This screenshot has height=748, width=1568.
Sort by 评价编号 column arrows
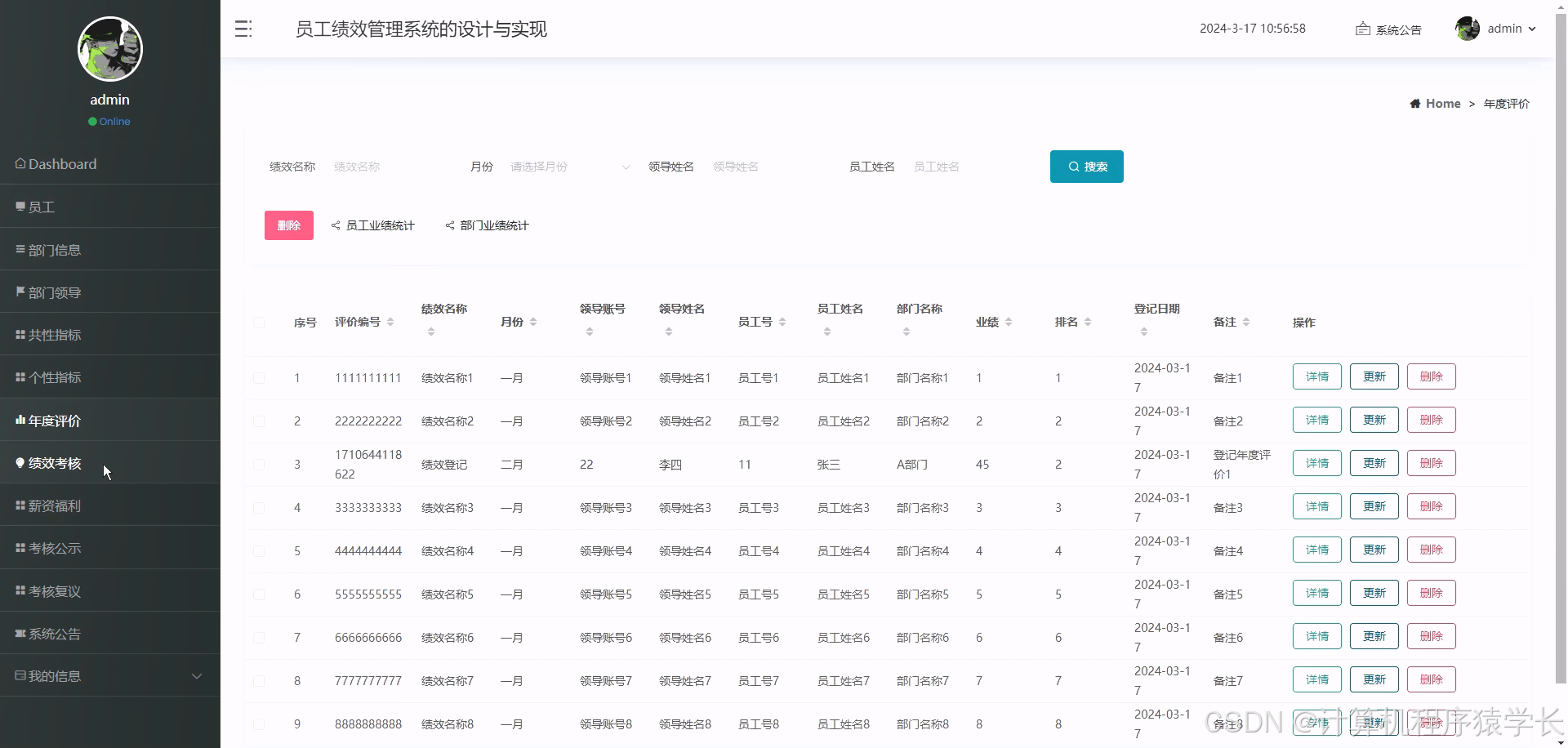tap(390, 322)
